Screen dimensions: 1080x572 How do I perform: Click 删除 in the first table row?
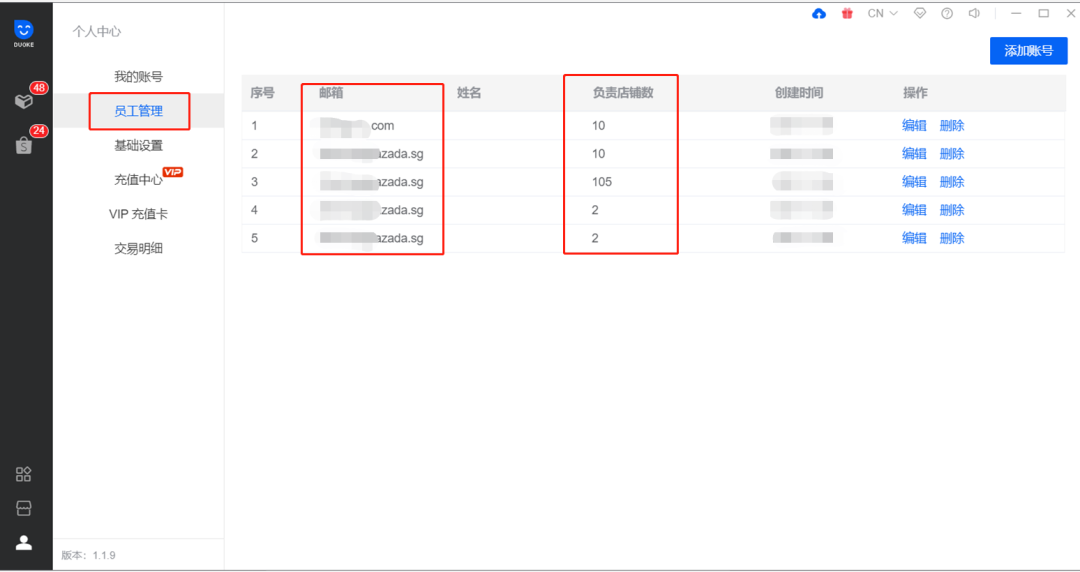(952, 126)
